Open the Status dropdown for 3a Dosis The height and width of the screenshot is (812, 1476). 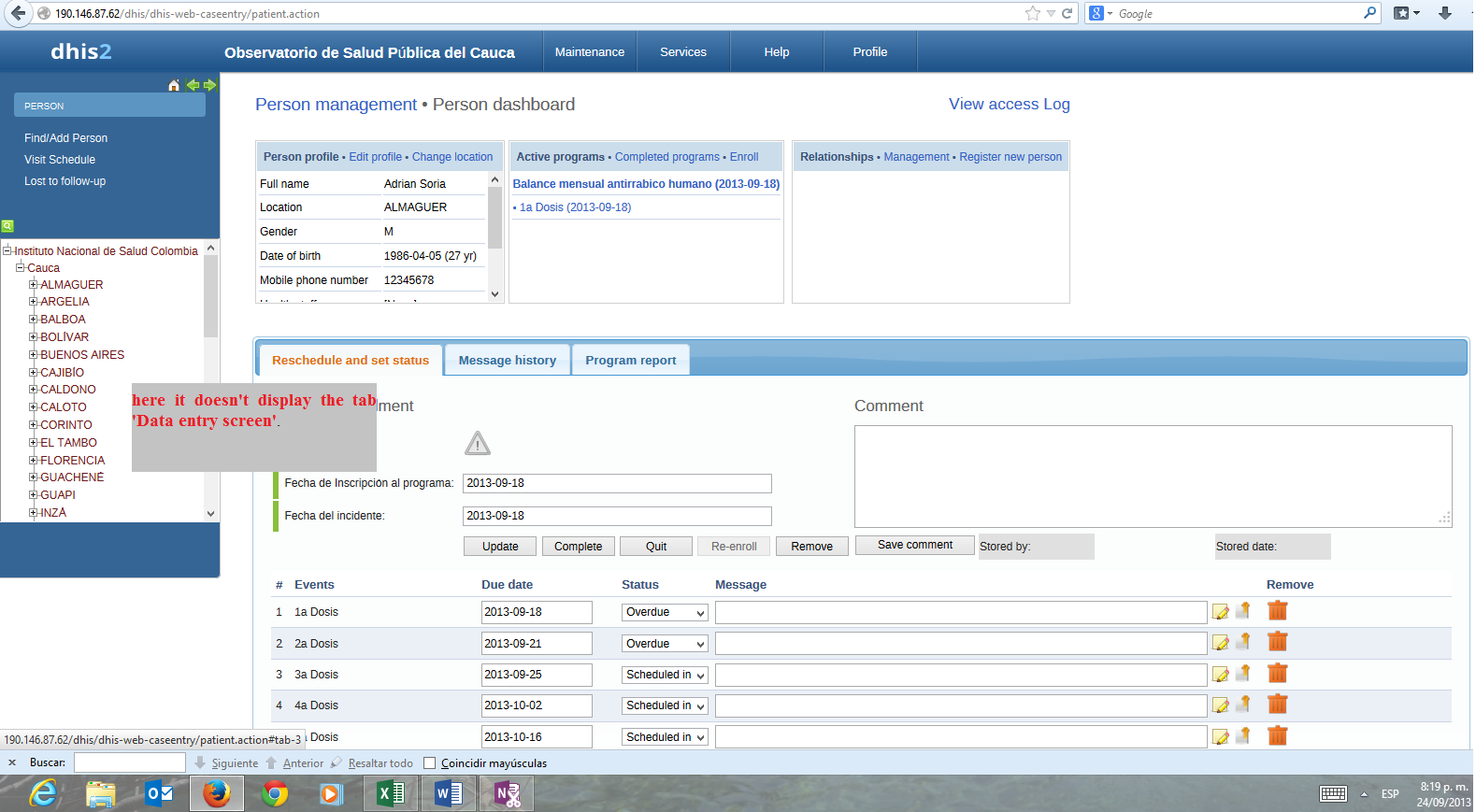coord(665,675)
